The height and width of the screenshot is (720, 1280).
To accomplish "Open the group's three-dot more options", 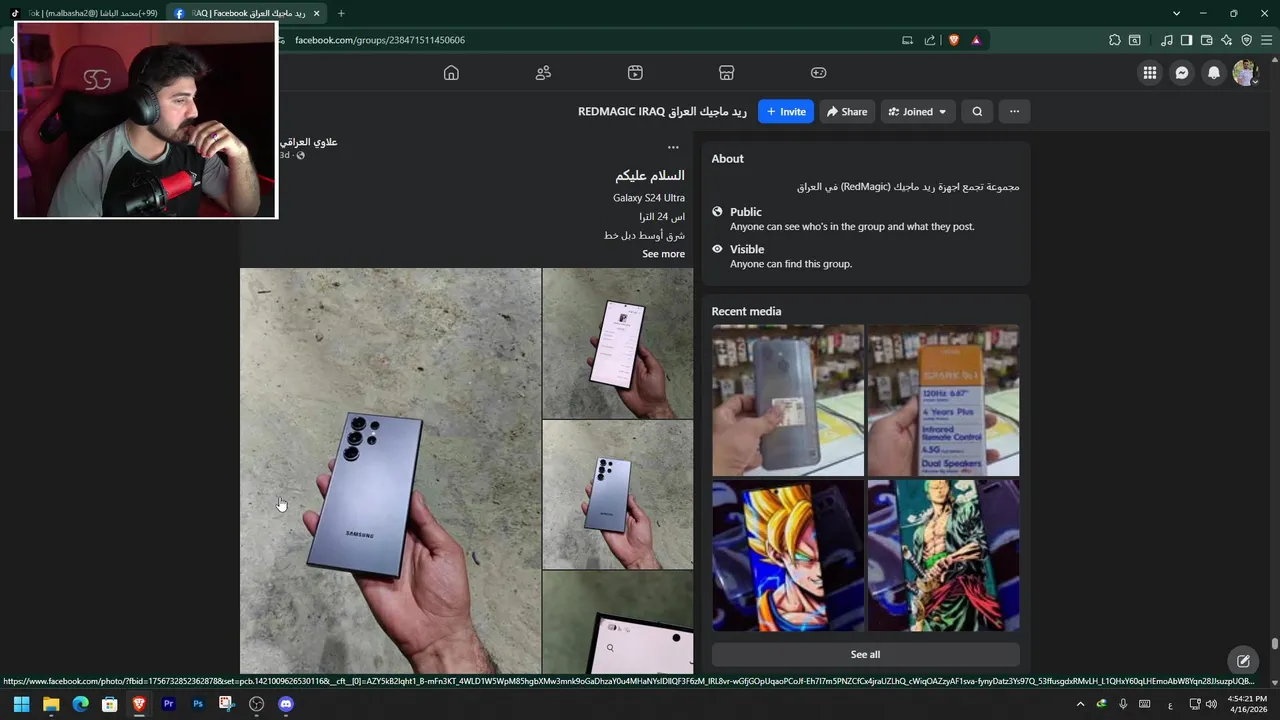I will [1014, 112].
